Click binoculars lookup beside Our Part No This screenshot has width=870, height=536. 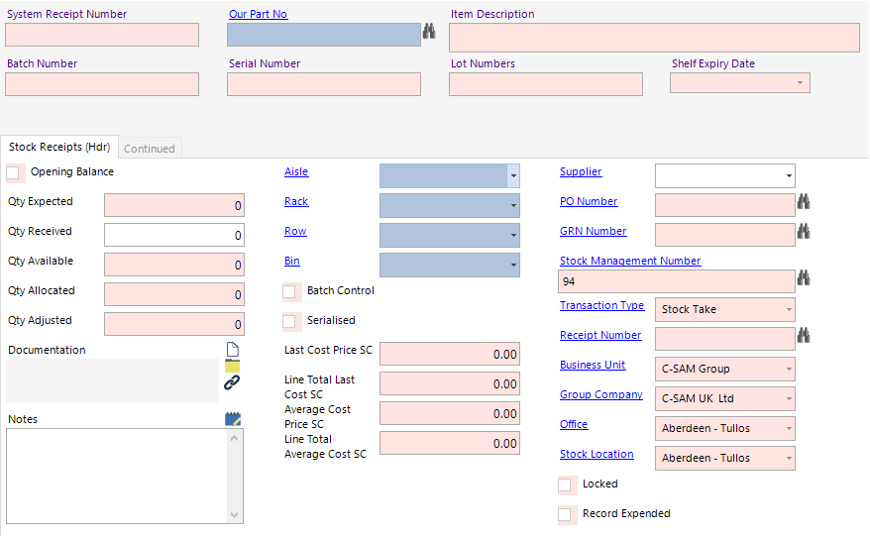coord(429,32)
